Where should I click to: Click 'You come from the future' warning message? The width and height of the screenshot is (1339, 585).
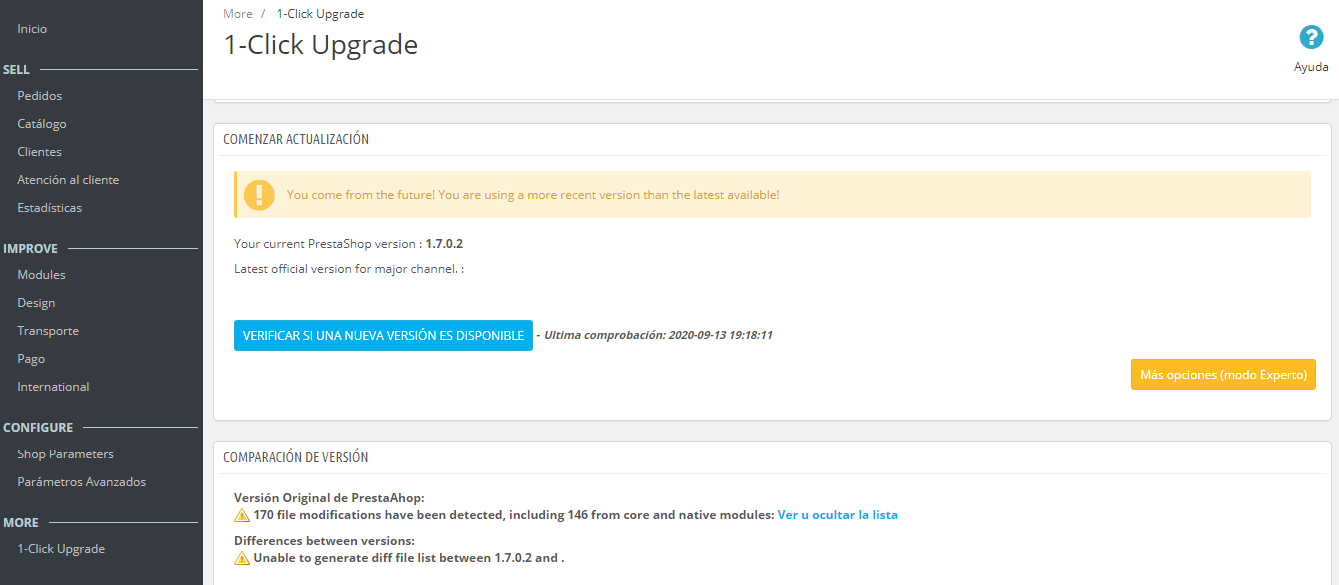(533, 195)
